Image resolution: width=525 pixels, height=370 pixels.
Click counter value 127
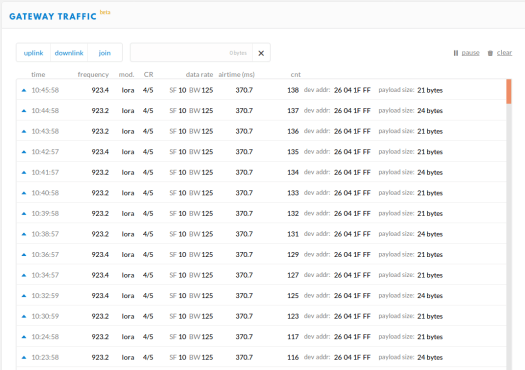[293, 275]
